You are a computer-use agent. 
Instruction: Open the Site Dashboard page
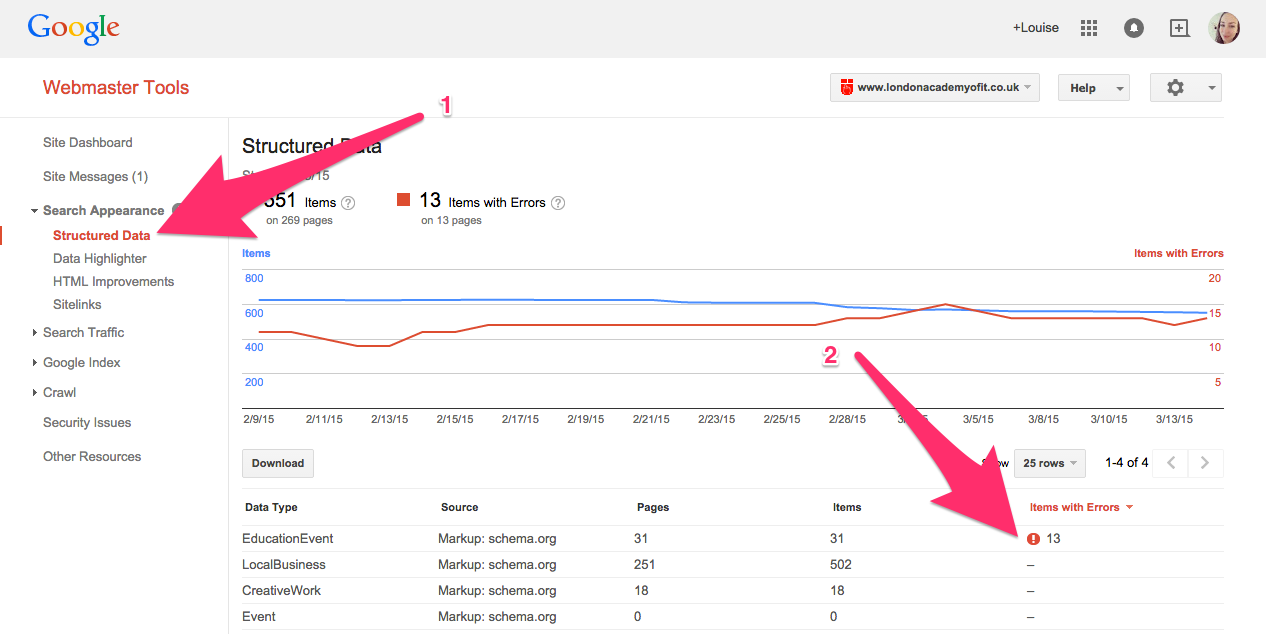87,142
